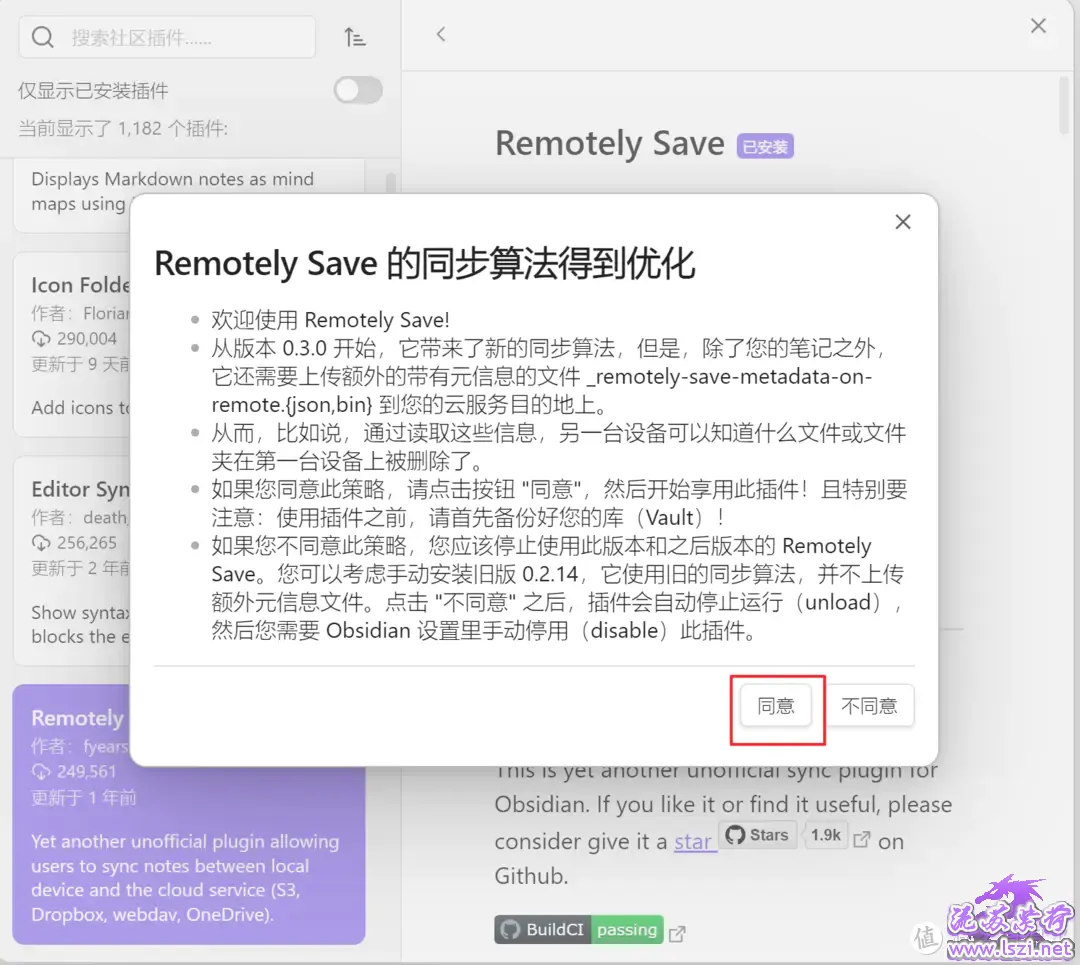Viewport: 1080px width, 965px height.
Task: Click download icon beside 290,004
Action: (x=41, y=339)
